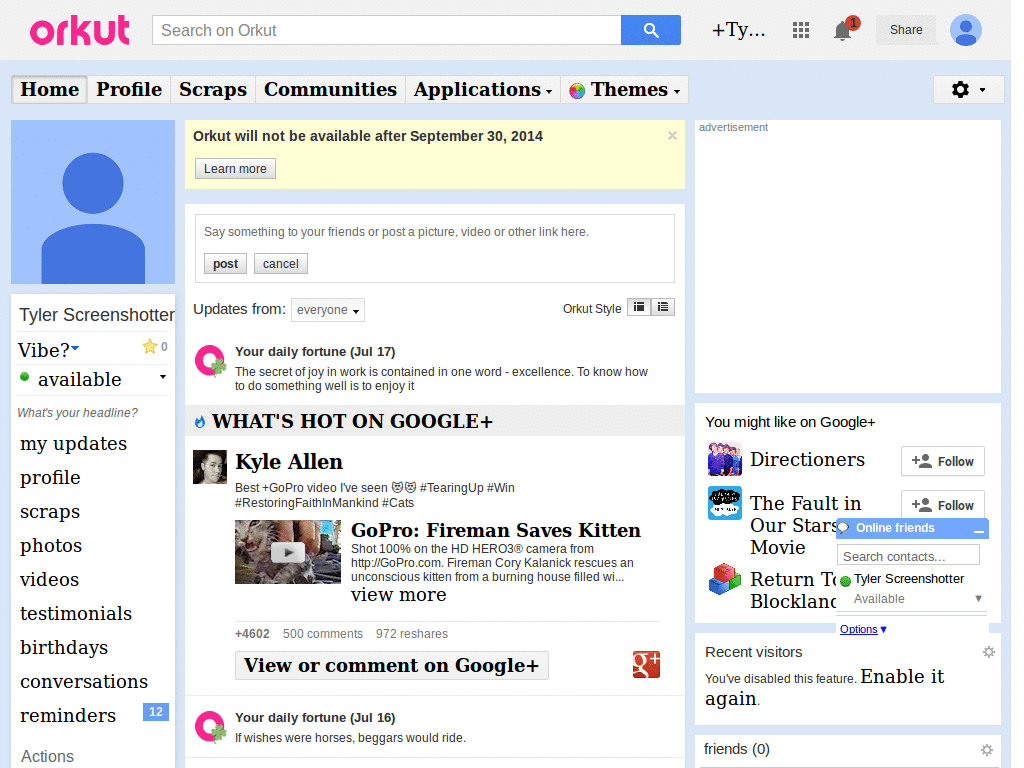Viewport: 1024px width, 768px height.
Task: Click GoPro: Fireman Saves Kitten title
Action: pos(496,530)
